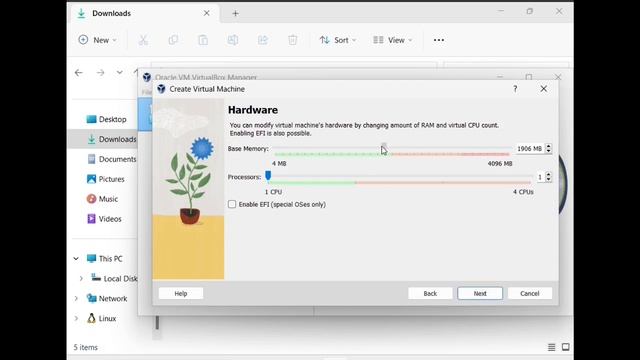Click the Cut icon in Explorer toolbar
Viewport: 640px width, 360px height.
click(143, 40)
